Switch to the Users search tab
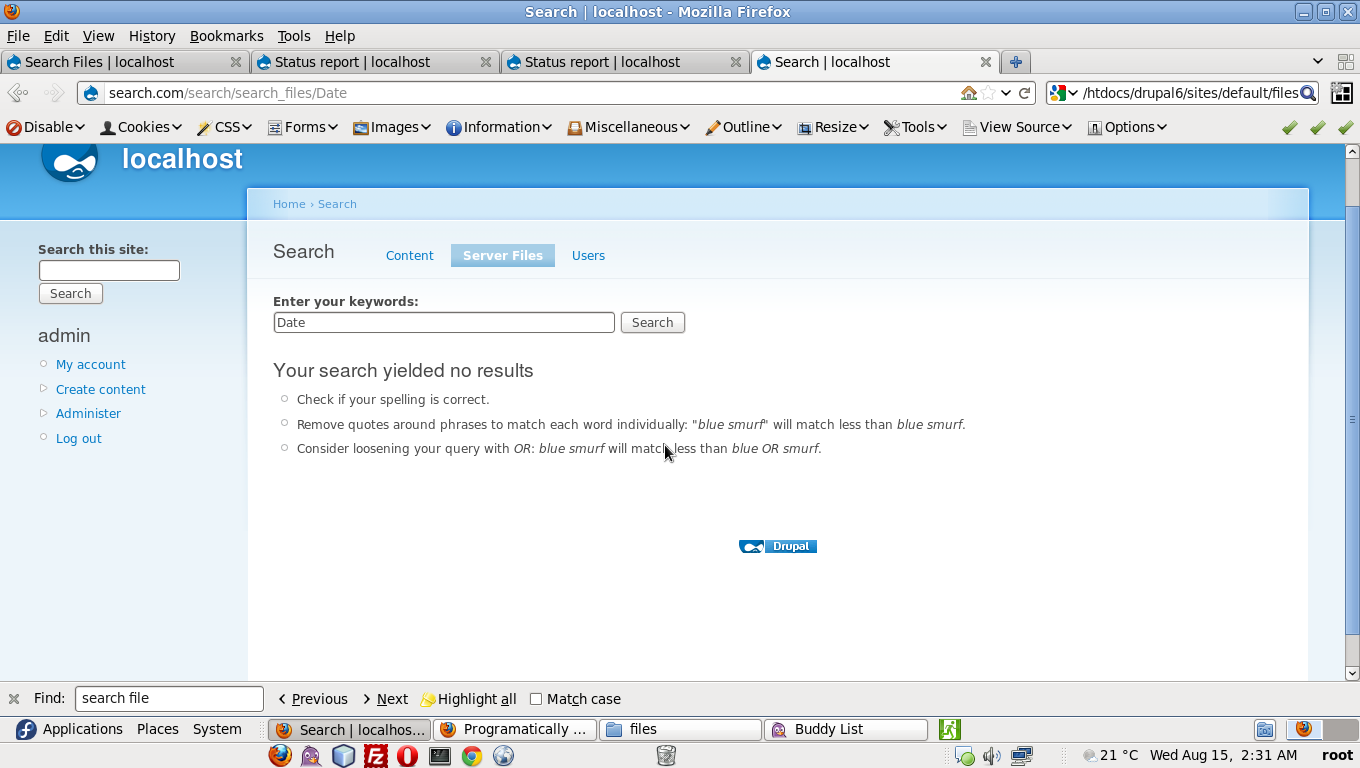Screen dimensions: 1360x768 click(588, 255)
